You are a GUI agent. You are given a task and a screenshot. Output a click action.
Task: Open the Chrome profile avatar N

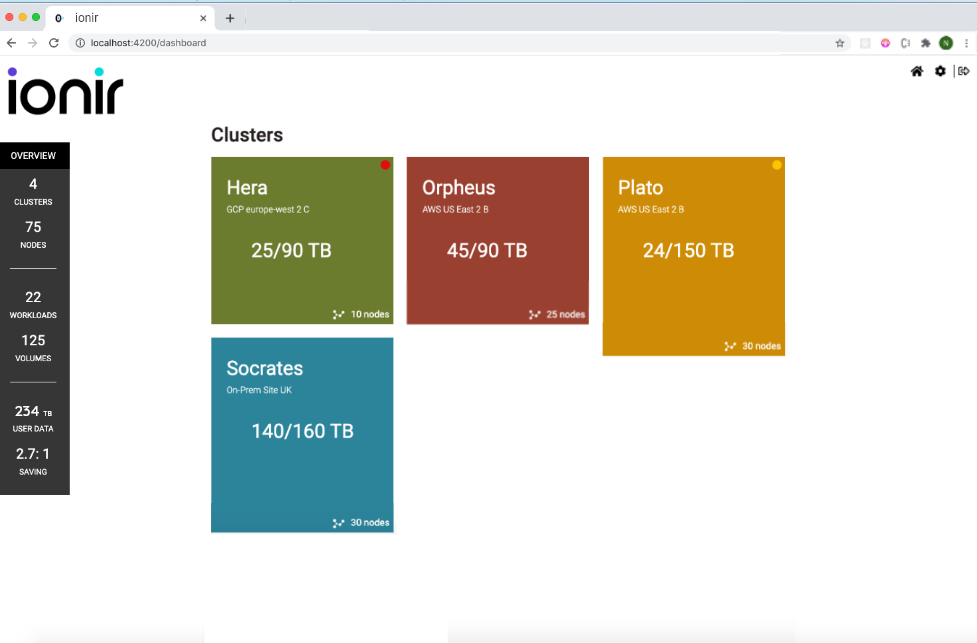[x=946, y=43]
